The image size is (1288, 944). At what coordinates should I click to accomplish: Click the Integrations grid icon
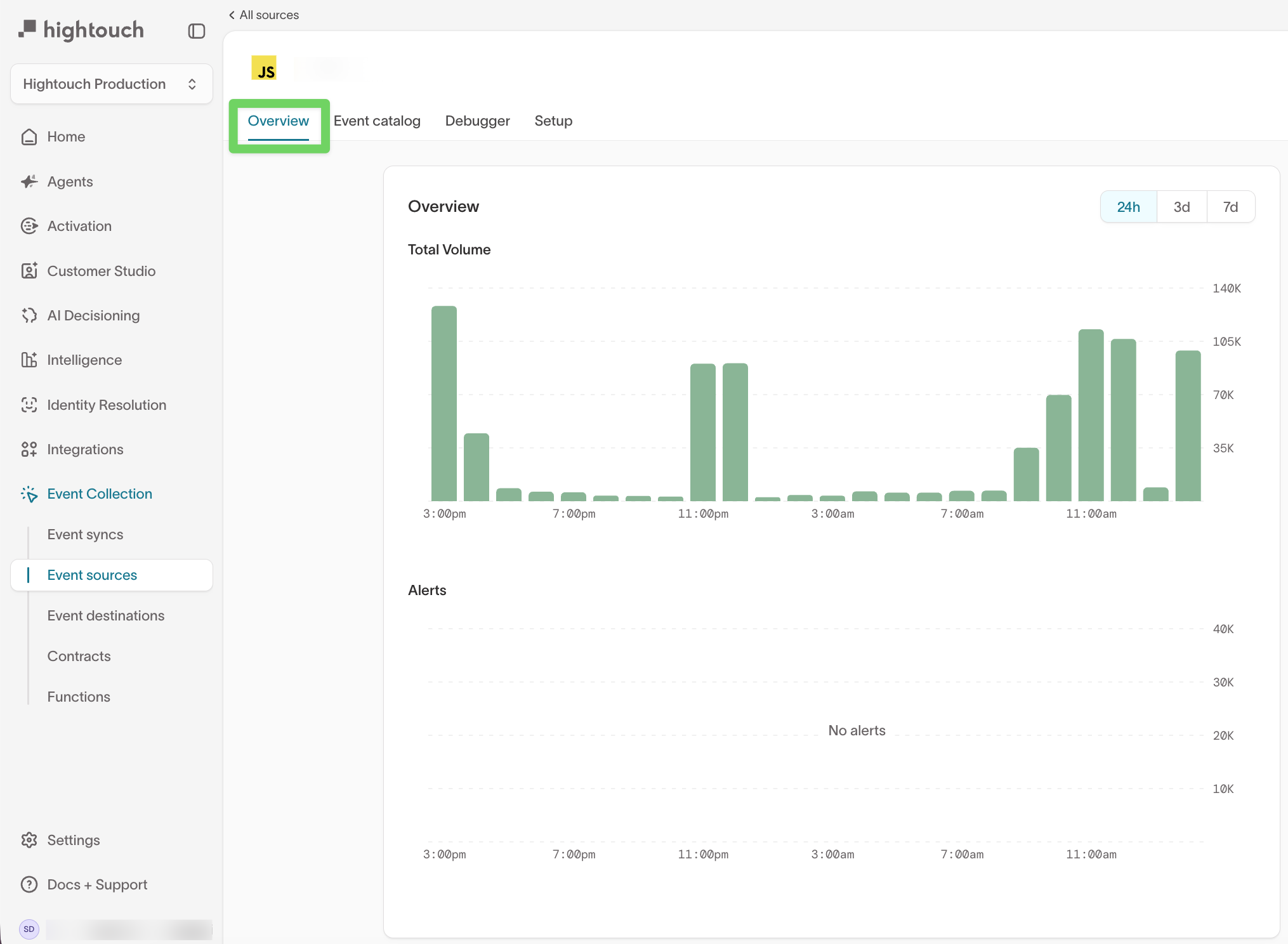click(29, 450)
